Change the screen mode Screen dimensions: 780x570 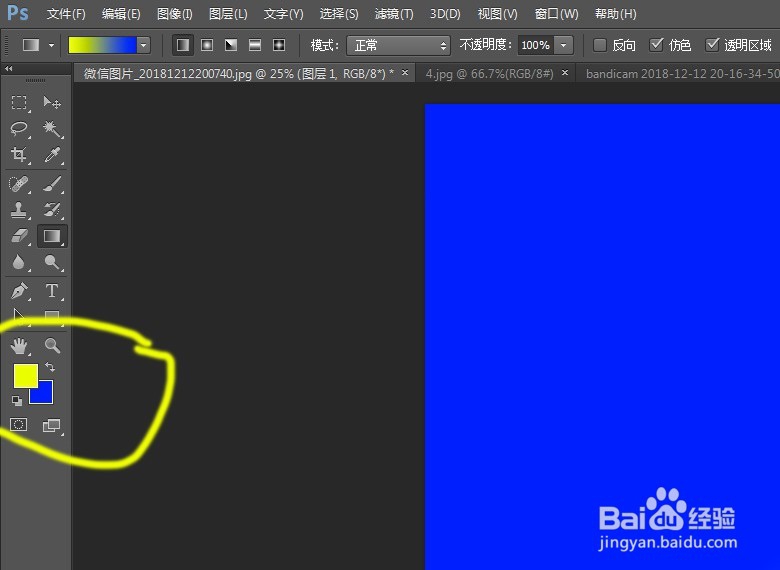pos(52,425)
